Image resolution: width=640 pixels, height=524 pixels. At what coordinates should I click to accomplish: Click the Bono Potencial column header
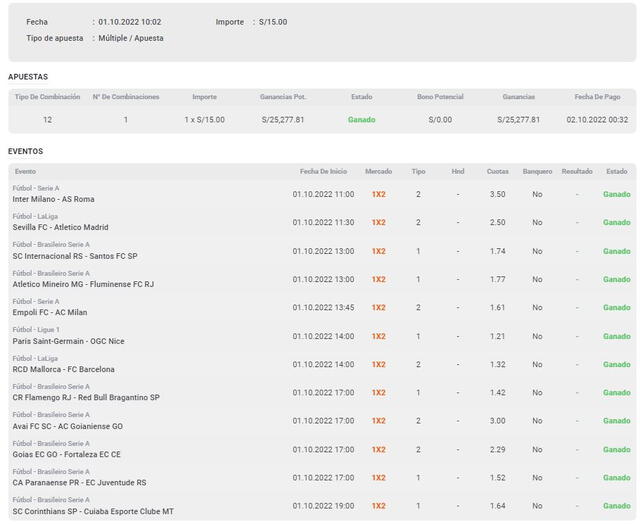pyautogui.click(x=440, y=97)
